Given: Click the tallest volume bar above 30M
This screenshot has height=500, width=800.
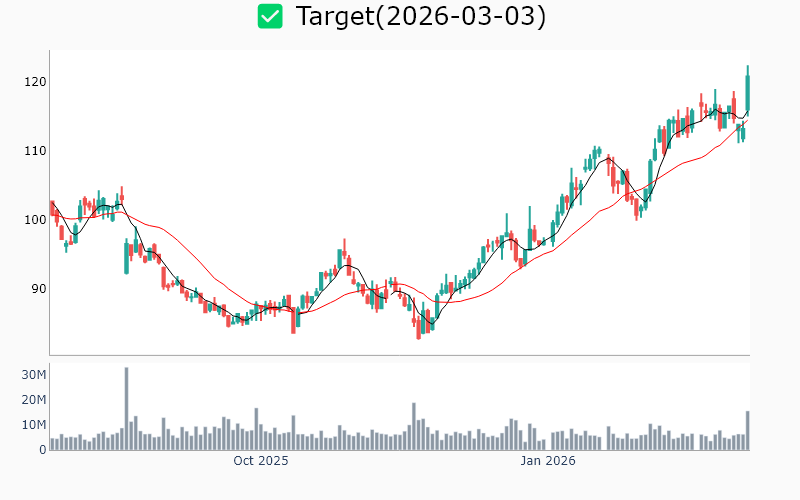Looking at the screenshot, I should [126, 408].
